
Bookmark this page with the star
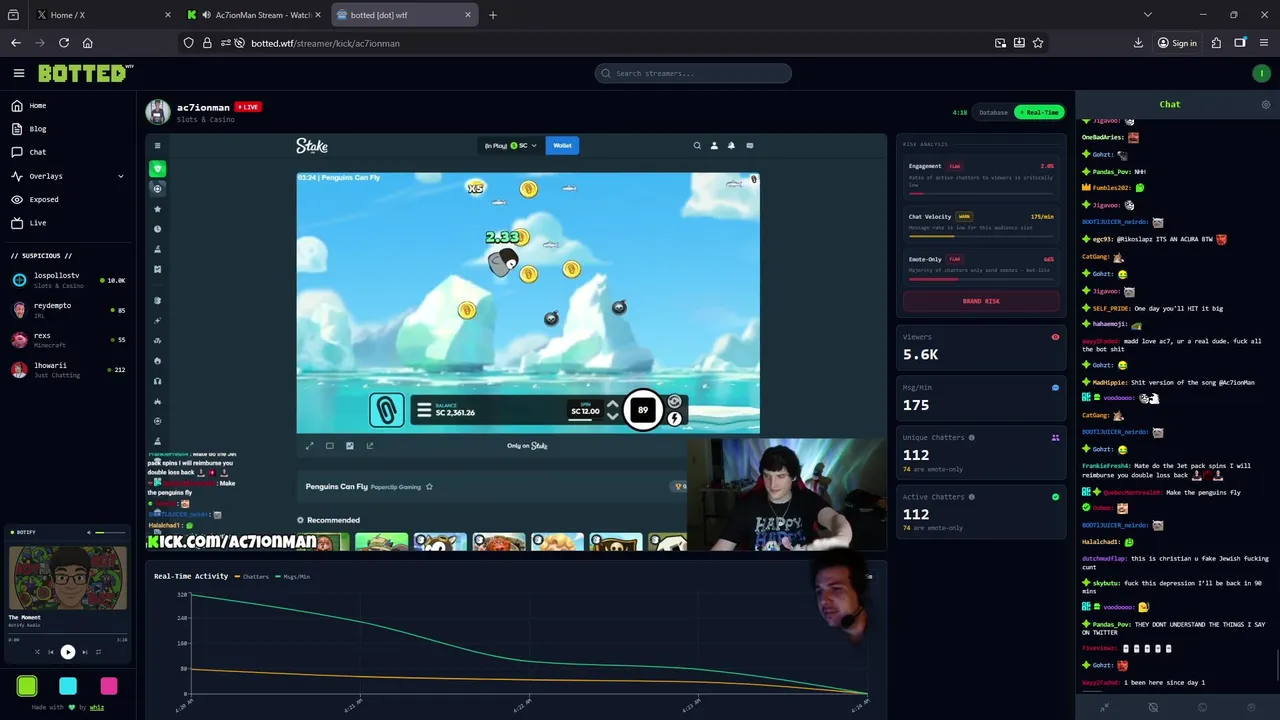coord(1038,43)
